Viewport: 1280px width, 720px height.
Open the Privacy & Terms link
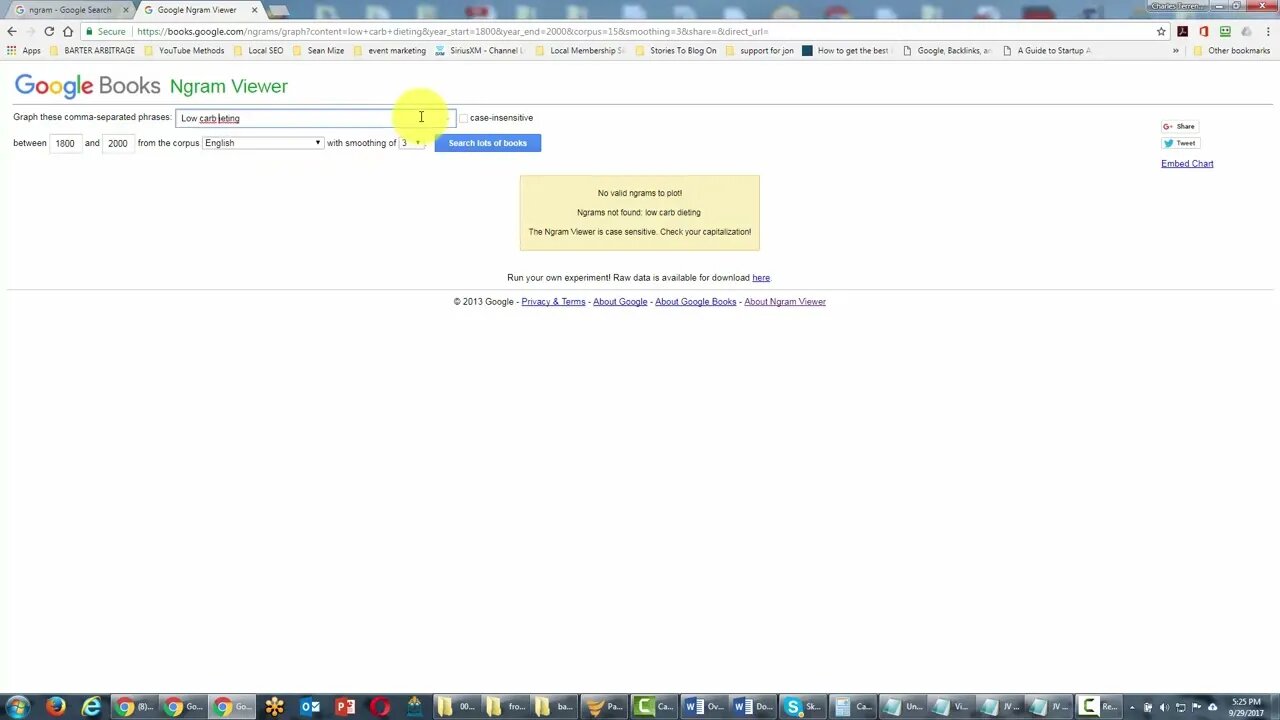coord(553,302)
